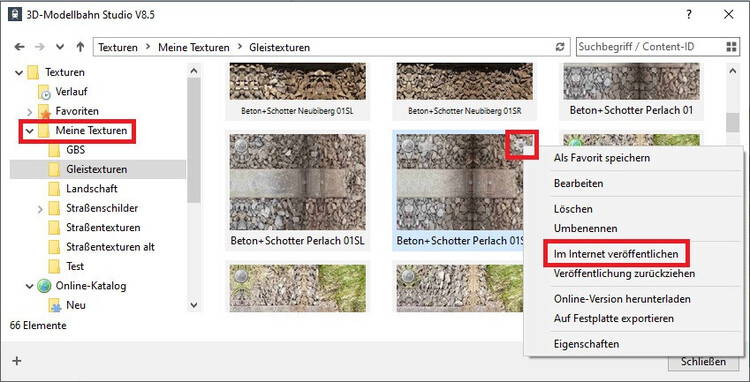The image size is (750, 382).
Task: Open the navigation history dropdown chevron
Action: [60, 47]
